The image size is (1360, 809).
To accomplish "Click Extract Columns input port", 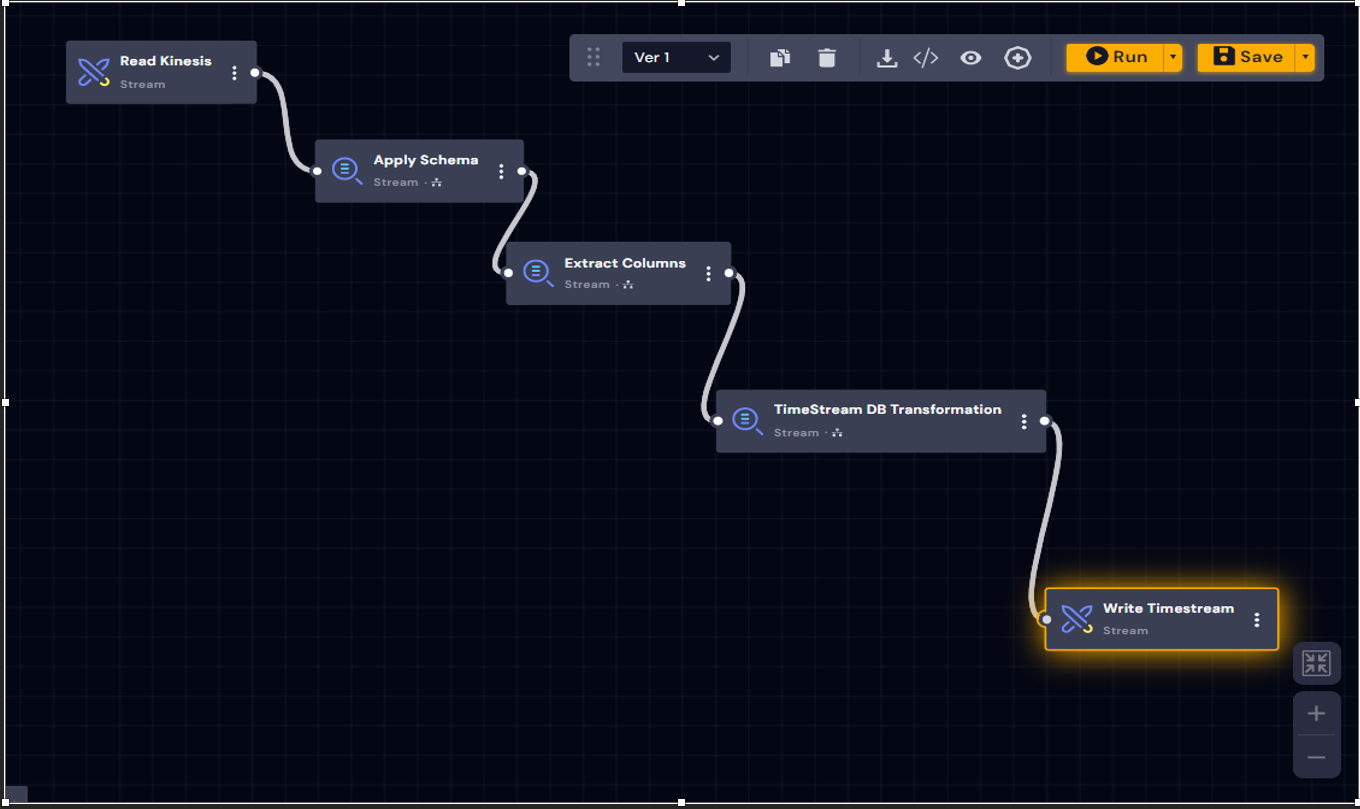I will pos(508,273).
